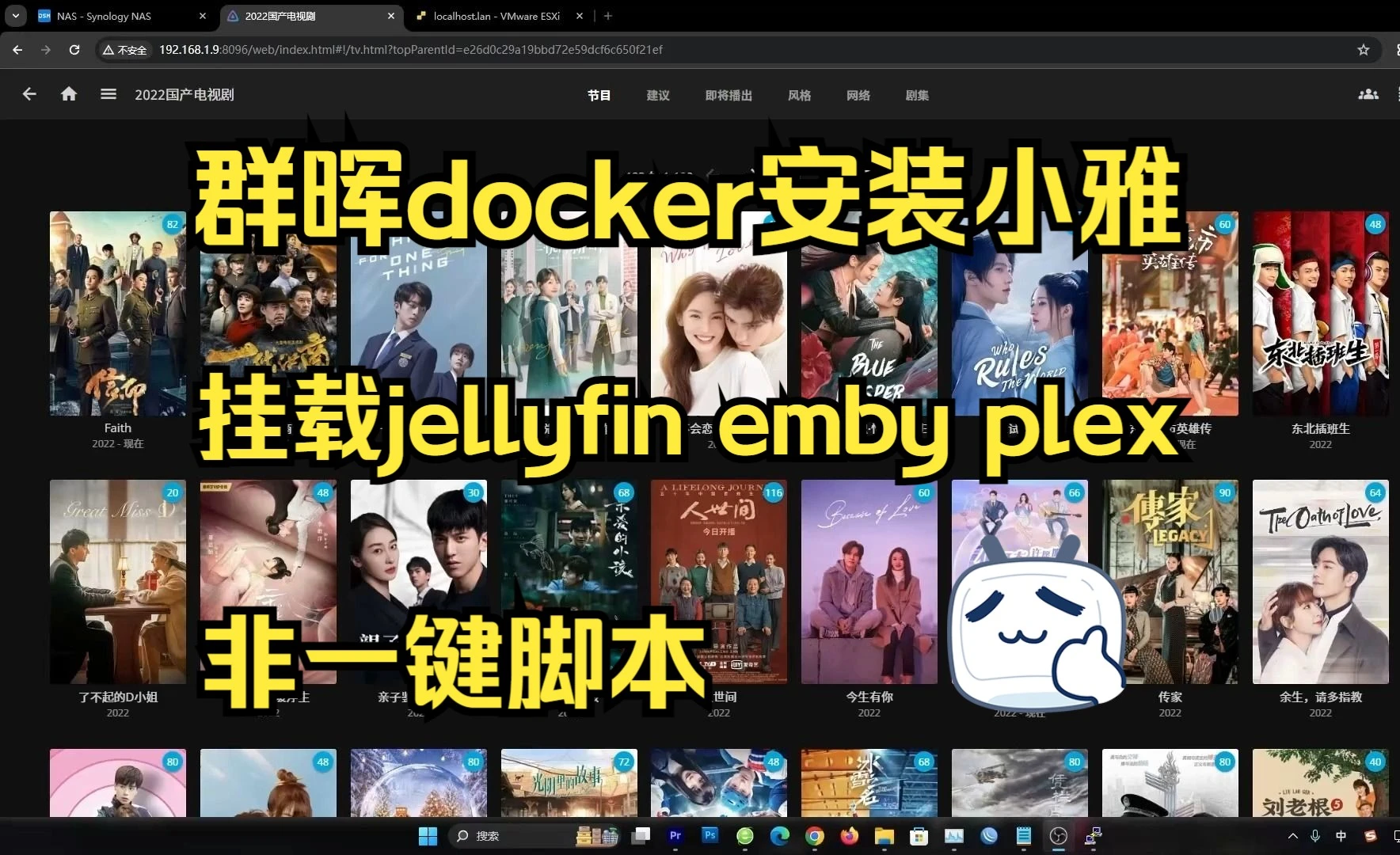Close the localhost.lan VMware ESXi tab

pos(580,16)
